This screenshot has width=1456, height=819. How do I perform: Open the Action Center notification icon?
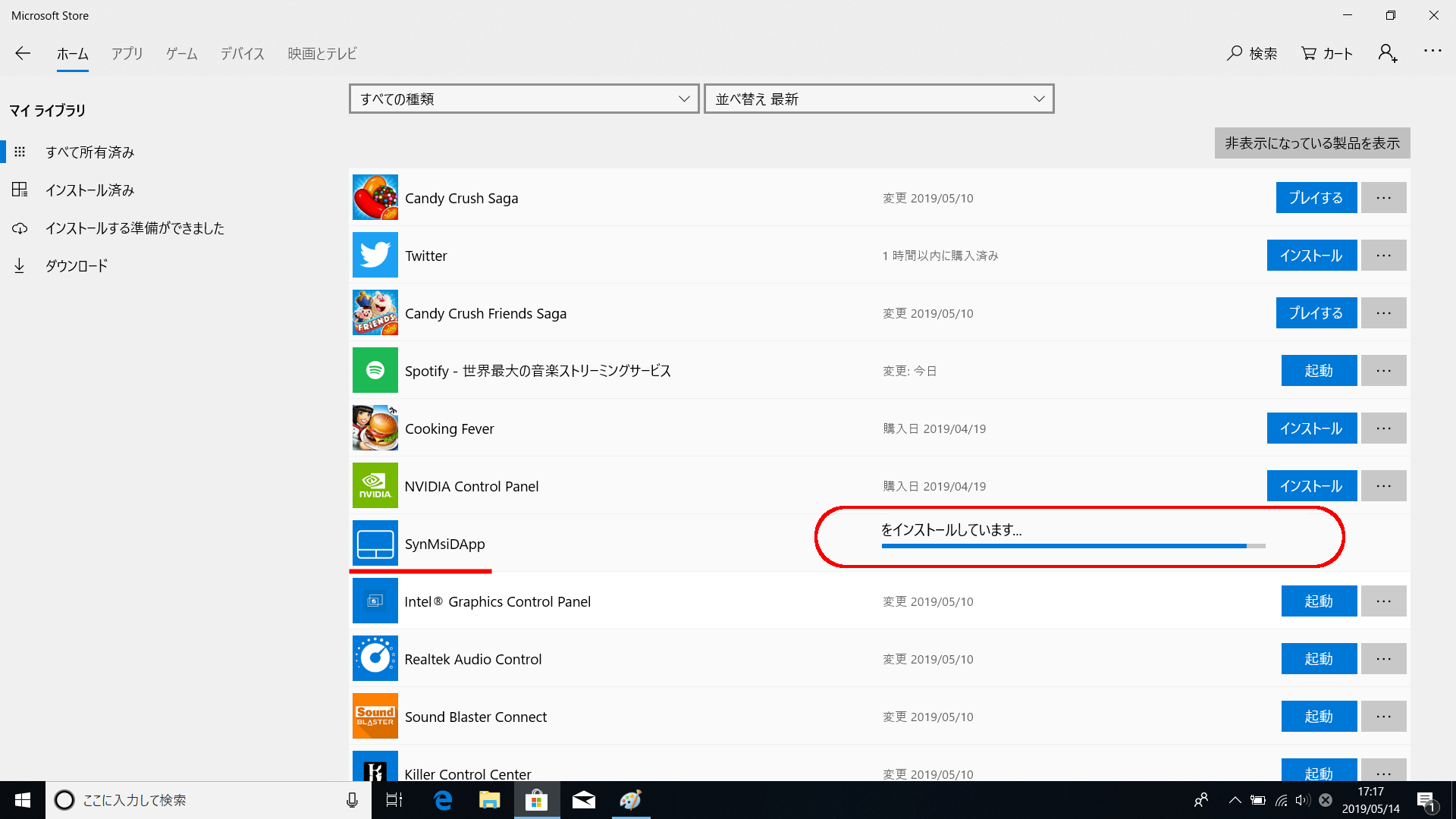(x=1426, y=801)
